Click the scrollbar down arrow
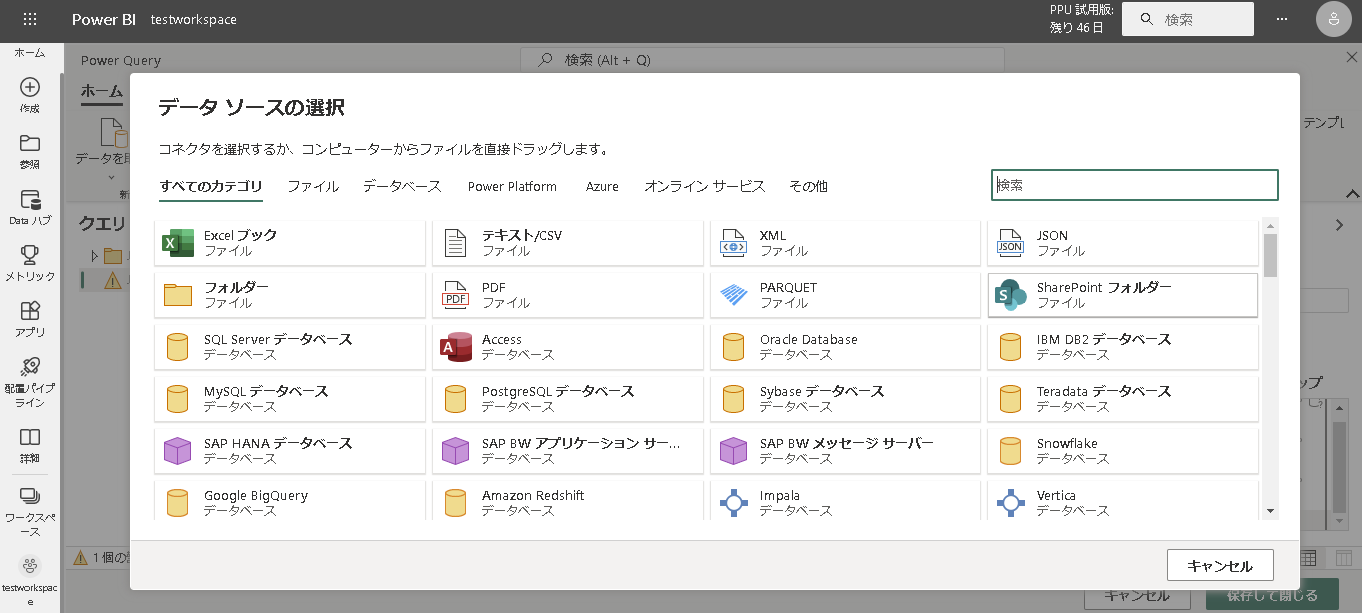This screenshot has height=613, width=1362. click(x=1270, y=510)
